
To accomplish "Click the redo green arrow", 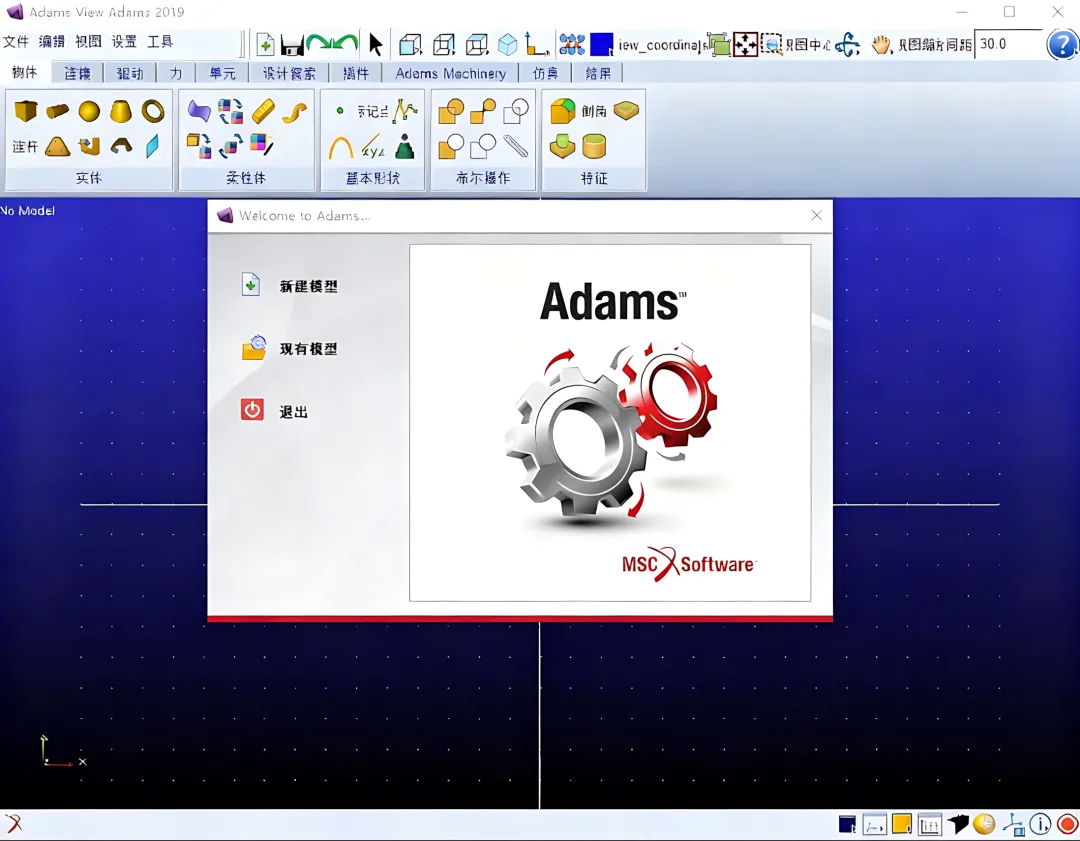I will tap(346, 43).
